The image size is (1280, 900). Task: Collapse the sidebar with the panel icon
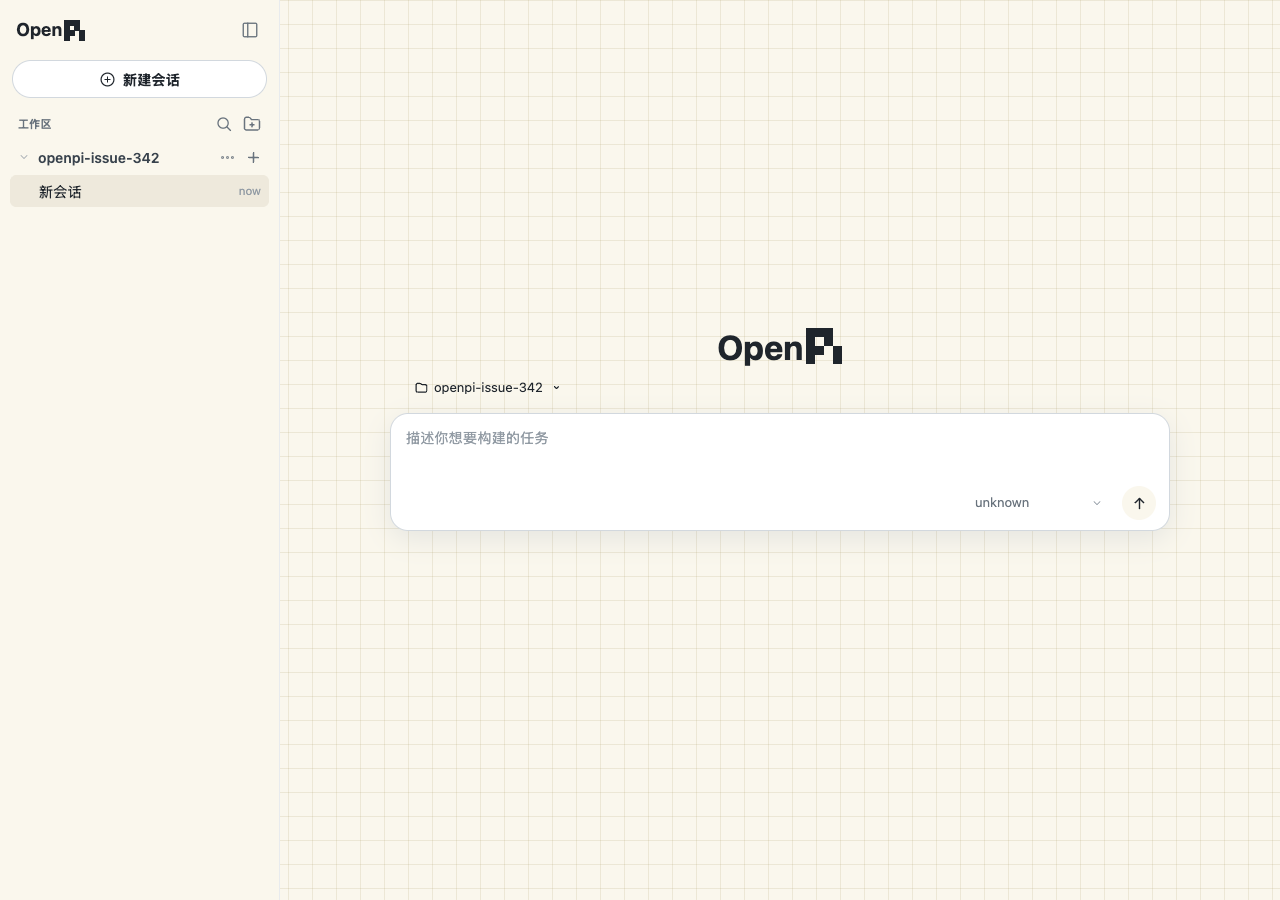coord(250,30)
